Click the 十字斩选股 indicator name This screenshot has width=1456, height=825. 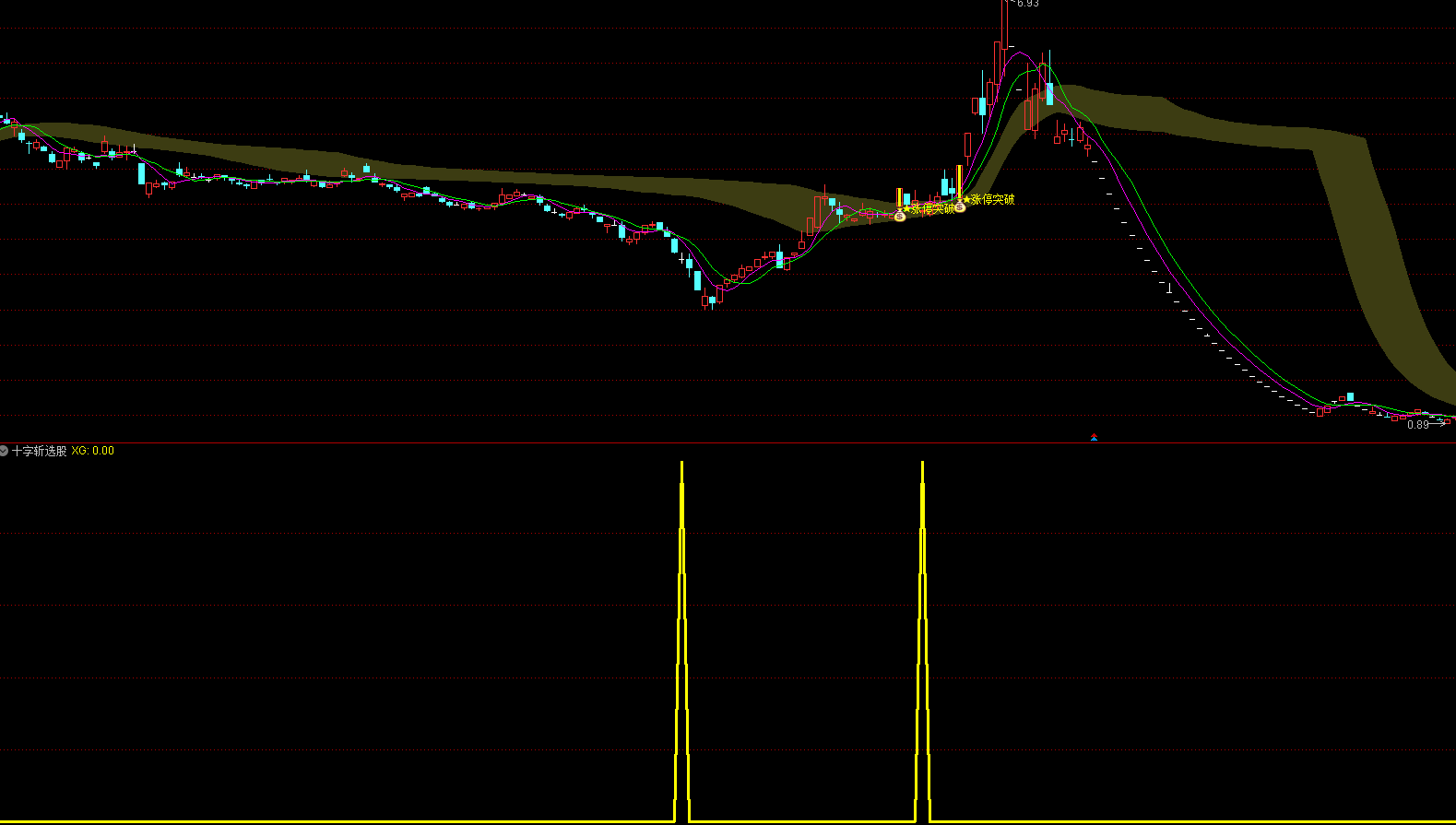tap(40, 451)
